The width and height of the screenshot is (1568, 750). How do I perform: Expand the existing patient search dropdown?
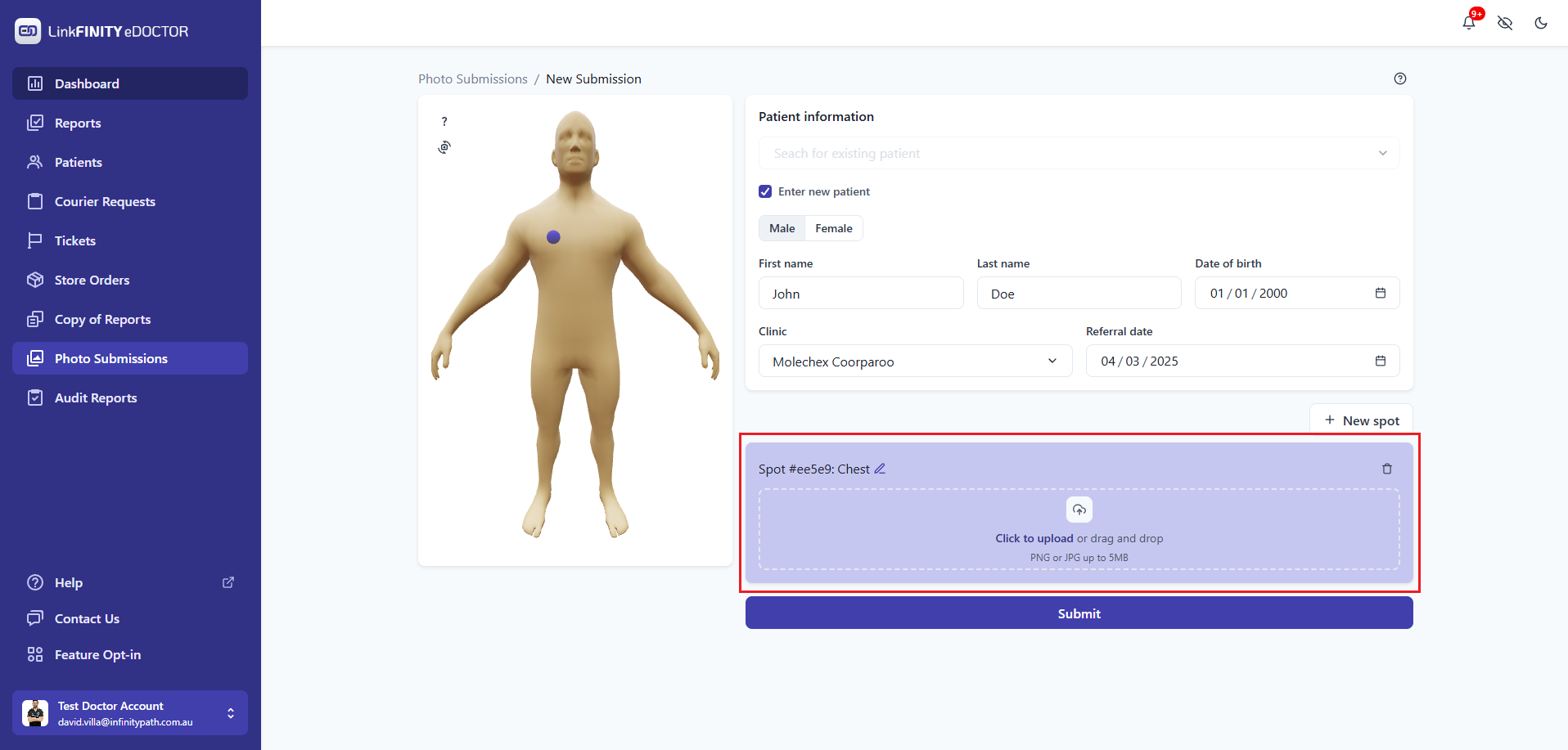click(1382, 153)
